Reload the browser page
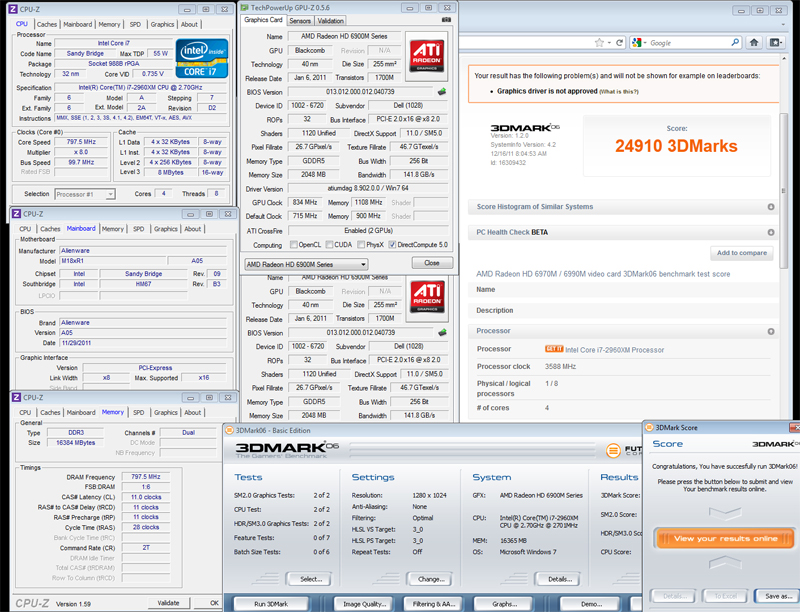Viewport: 800px width, 612px height. tap(622, 43)
